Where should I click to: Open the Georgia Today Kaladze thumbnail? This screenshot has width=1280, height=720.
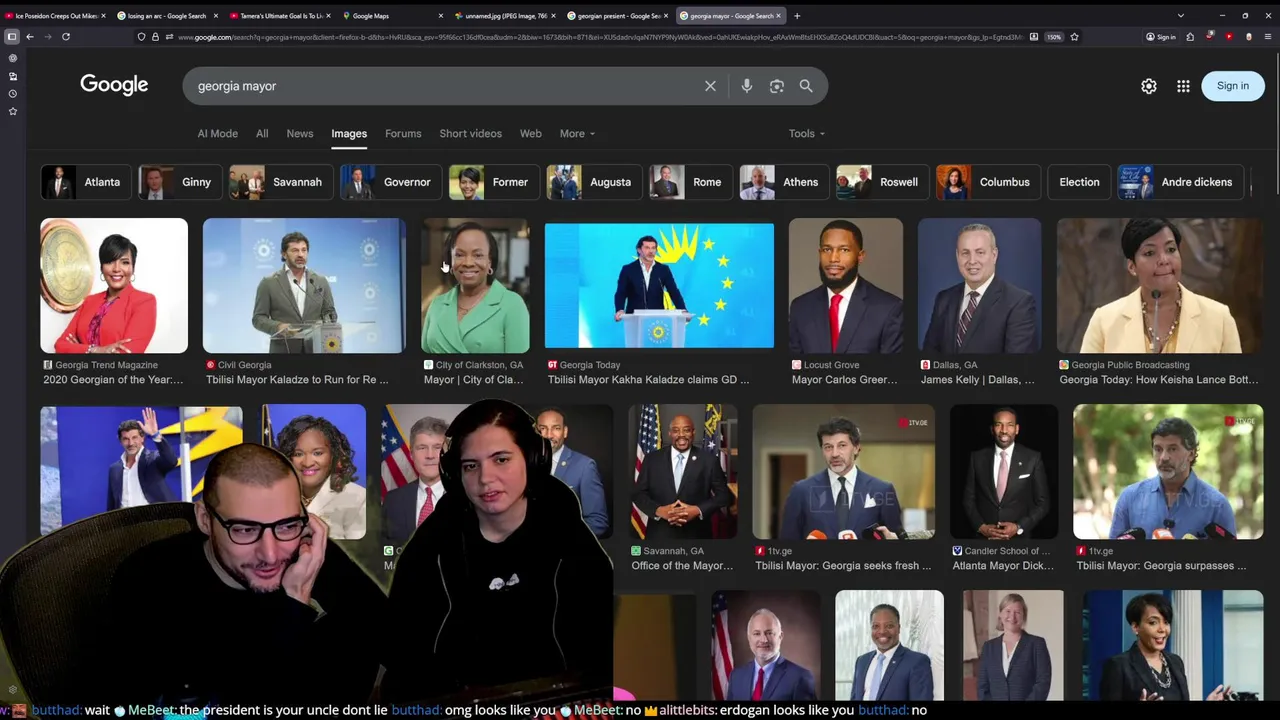pyautogui.click(x=659, y=285)
